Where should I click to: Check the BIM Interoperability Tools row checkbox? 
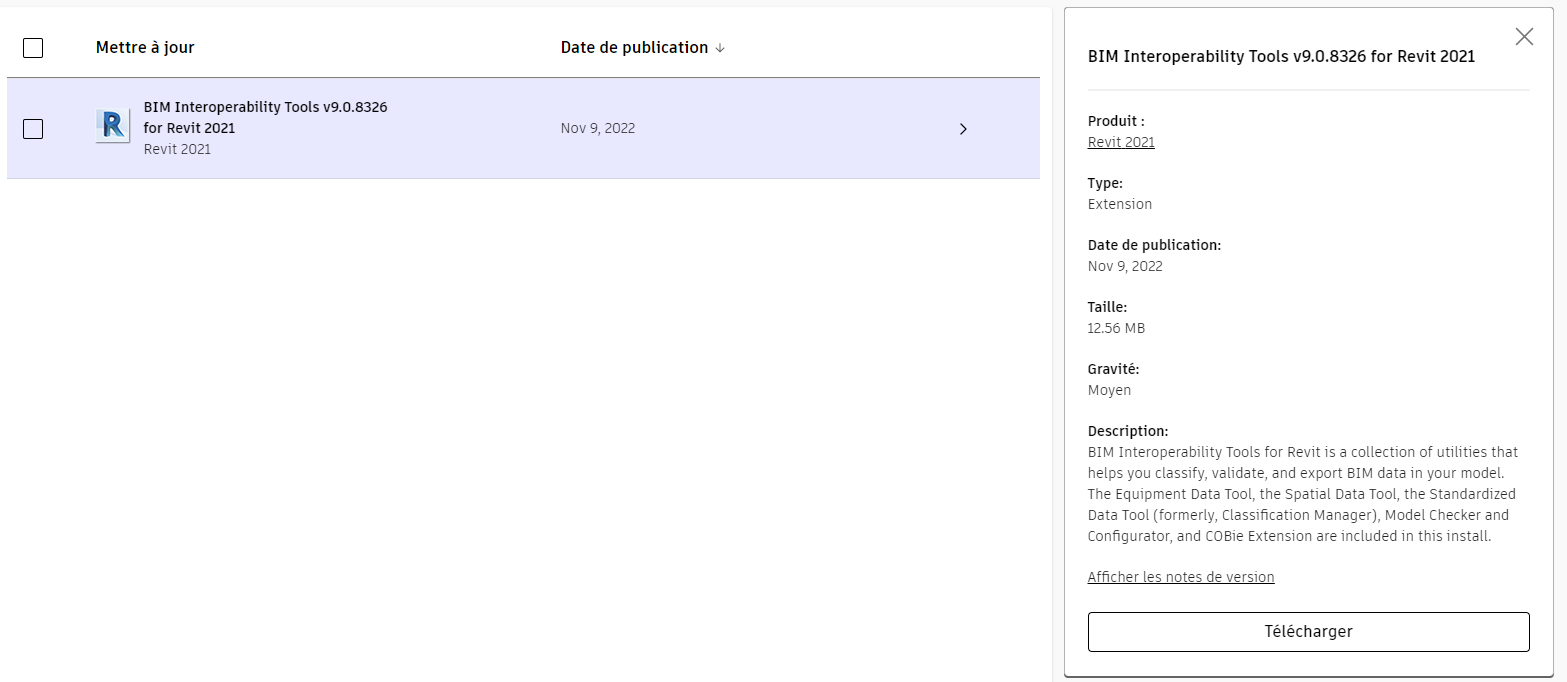point(33,129)
